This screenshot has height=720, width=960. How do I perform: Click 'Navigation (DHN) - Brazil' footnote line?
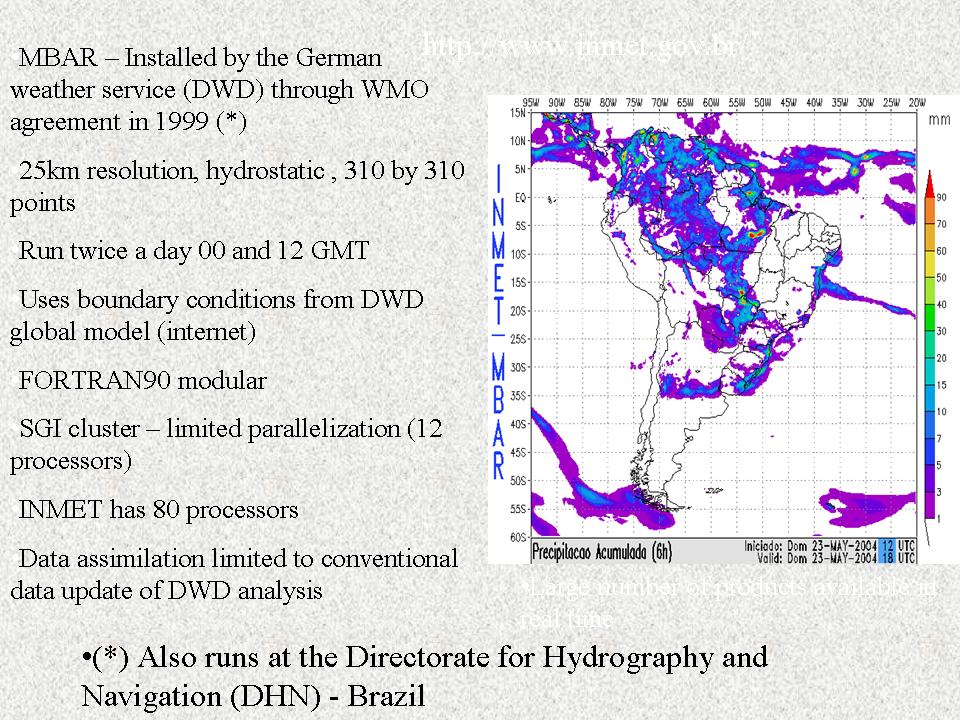pos(253,697)
